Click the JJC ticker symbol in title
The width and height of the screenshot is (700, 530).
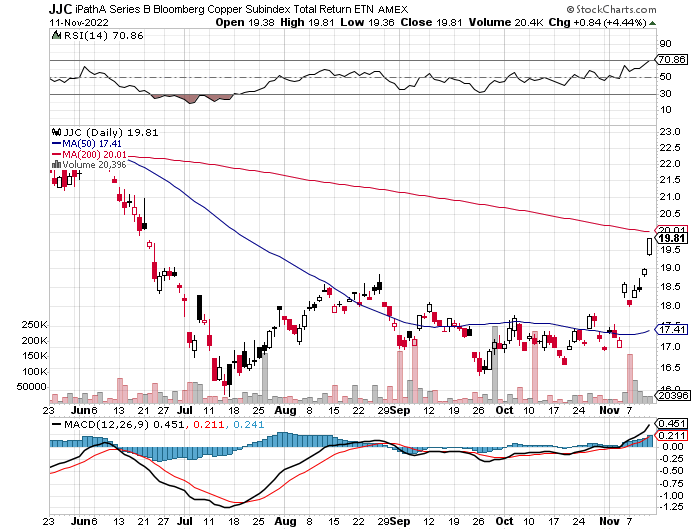60,9
